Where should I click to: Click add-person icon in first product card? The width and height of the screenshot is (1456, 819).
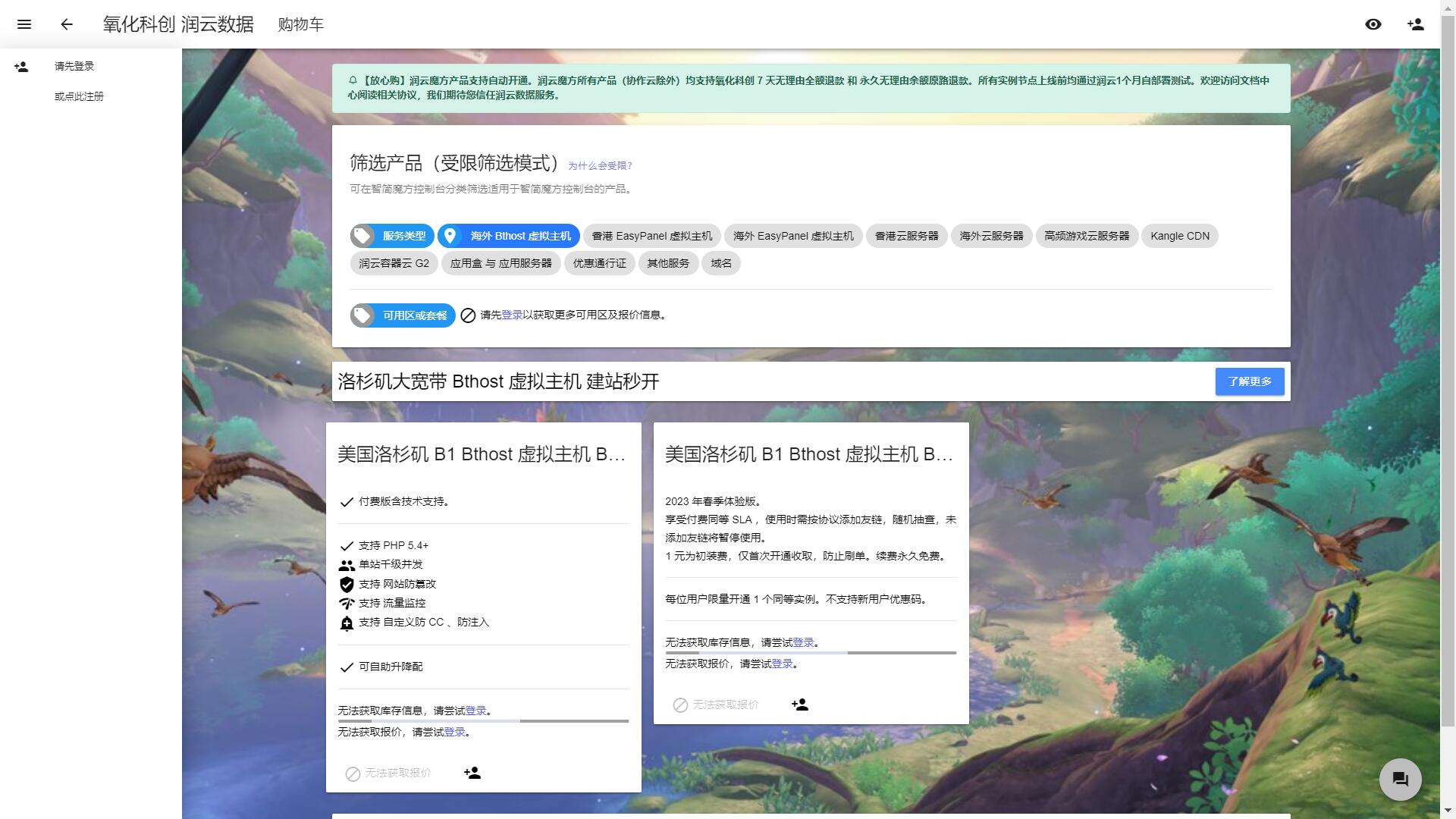(x=472, y=773)
